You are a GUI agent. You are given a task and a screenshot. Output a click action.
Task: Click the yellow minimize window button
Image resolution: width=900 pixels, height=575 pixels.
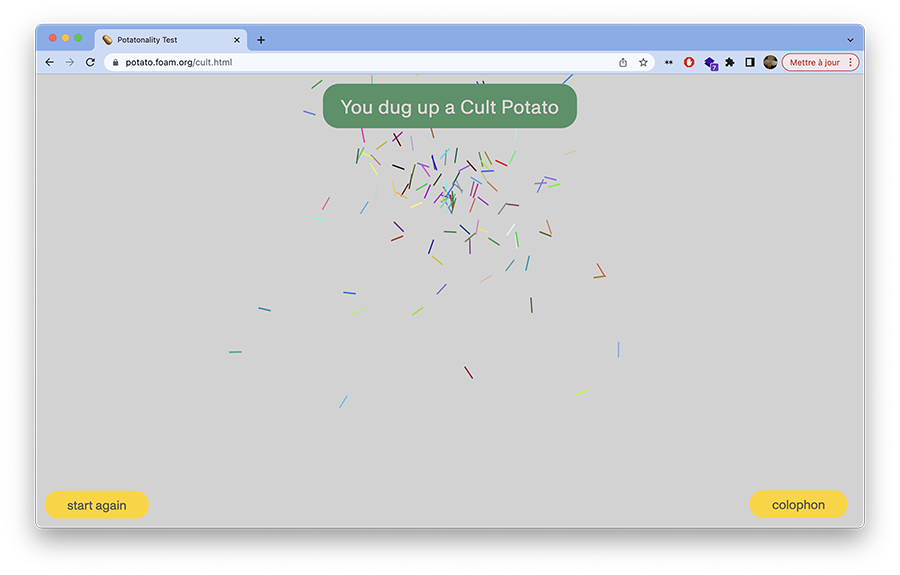click(65, 38)
